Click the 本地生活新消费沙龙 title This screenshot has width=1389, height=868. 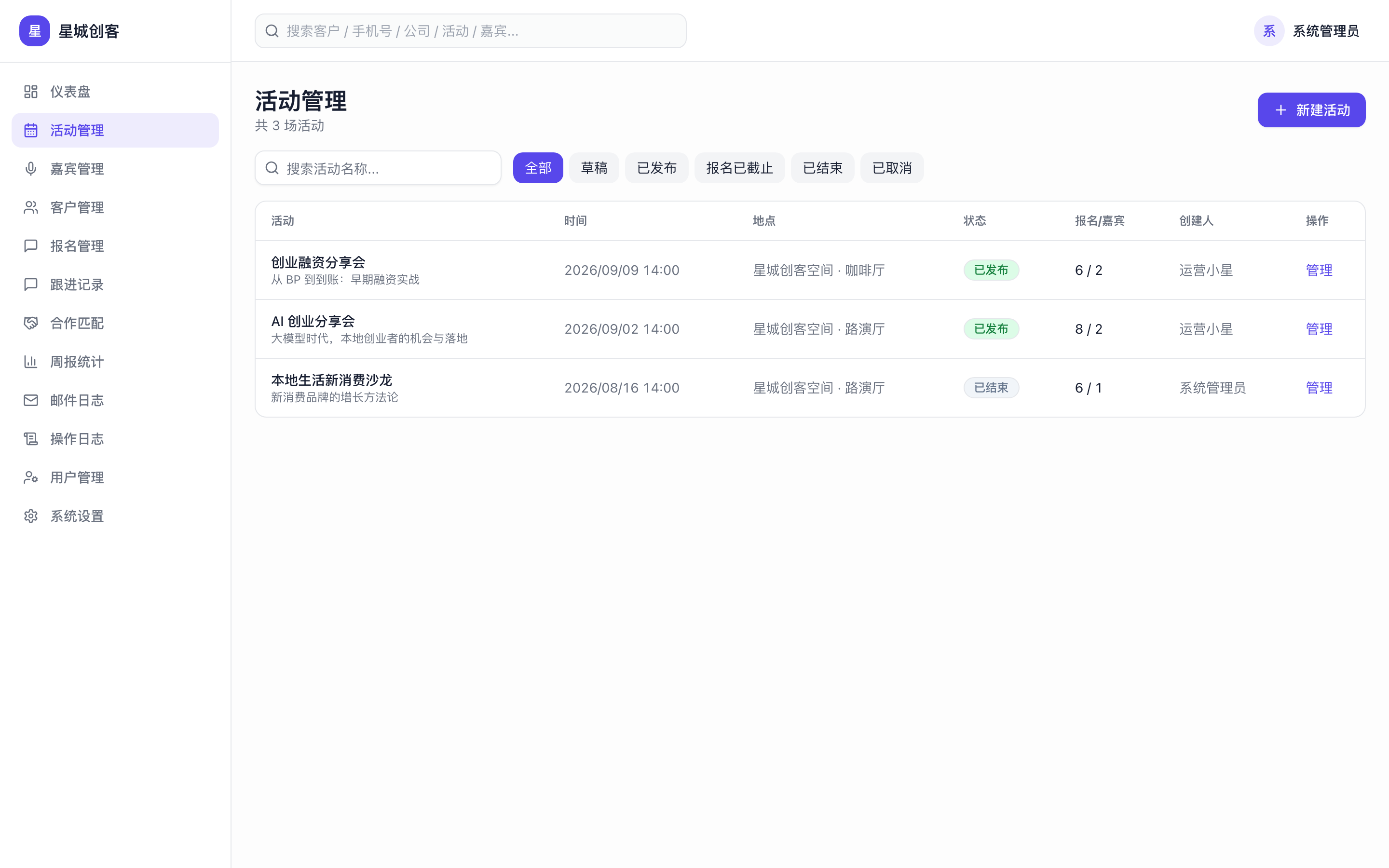332,380
